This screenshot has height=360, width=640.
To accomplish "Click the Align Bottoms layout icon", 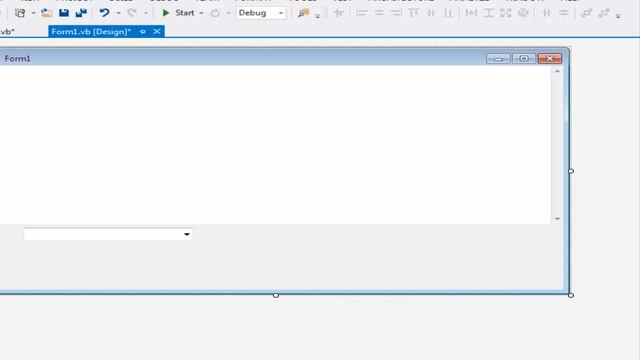I will tap(448, 13).
